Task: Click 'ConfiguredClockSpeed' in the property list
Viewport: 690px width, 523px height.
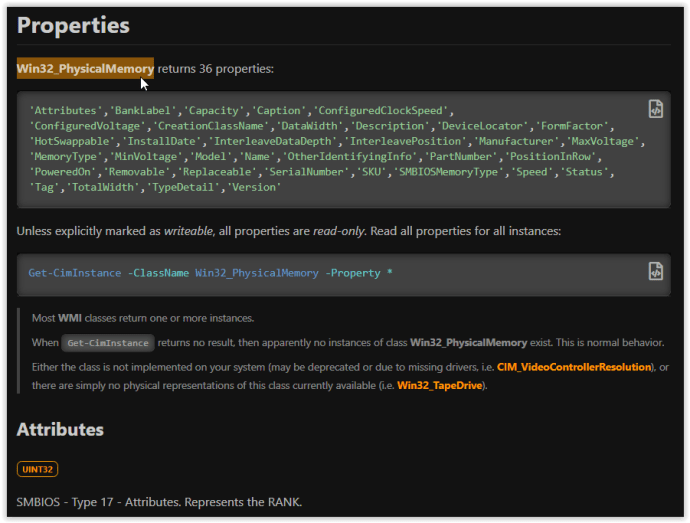Action: (x=381, y=110)
